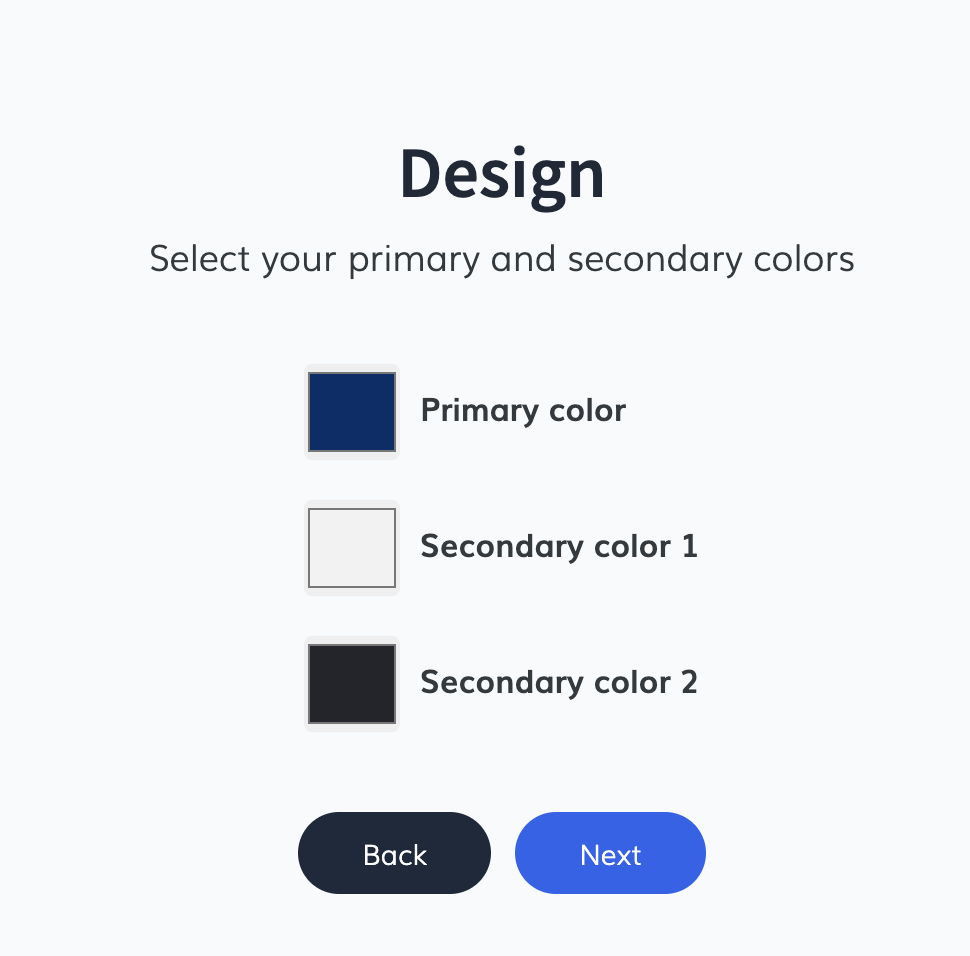Click the "Select your primary and secondary colors" subtitle

(x=502, y=260)
